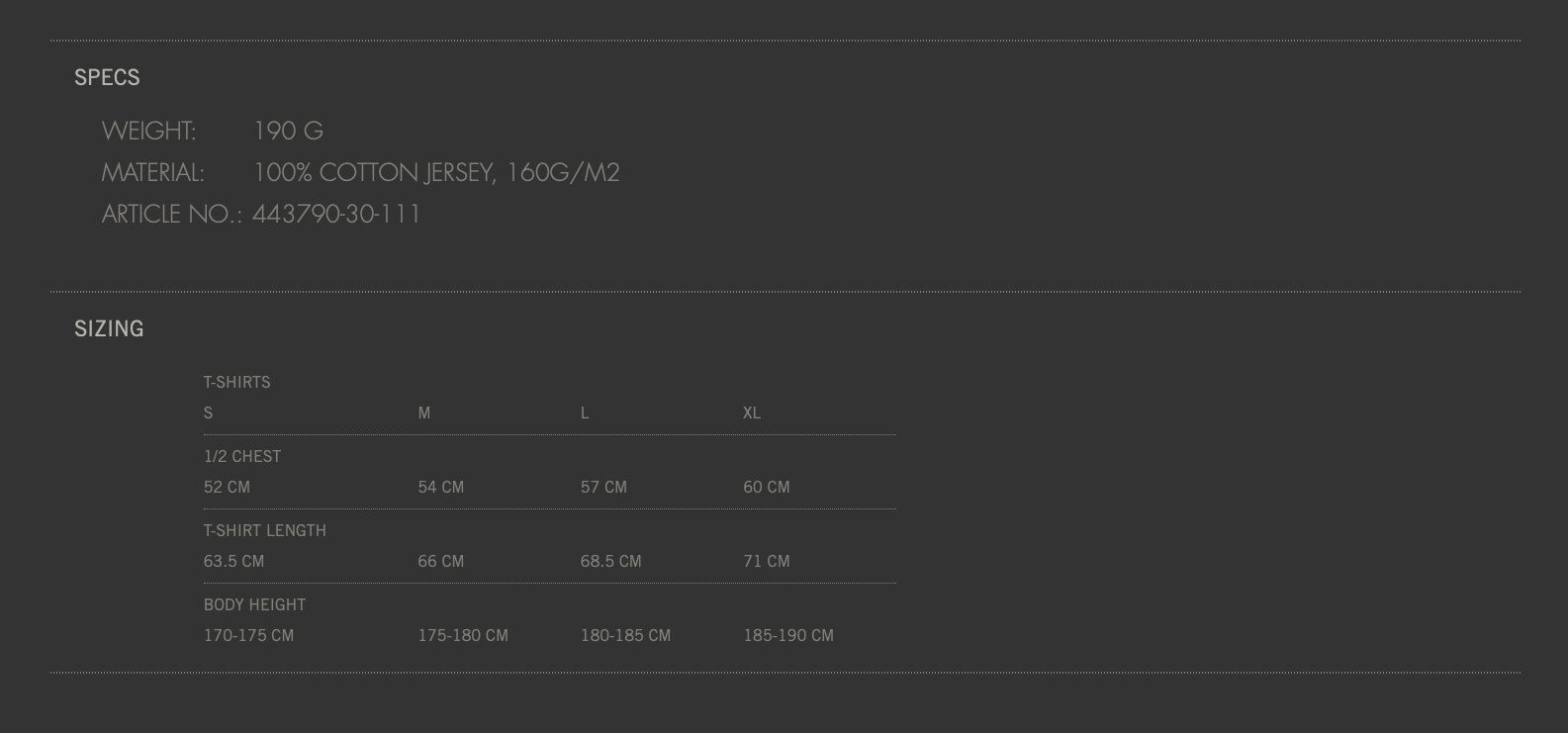Viewport: 1568px width, 733px height.
Task: Click the MATERIAL label
Action: pos(152,172)
